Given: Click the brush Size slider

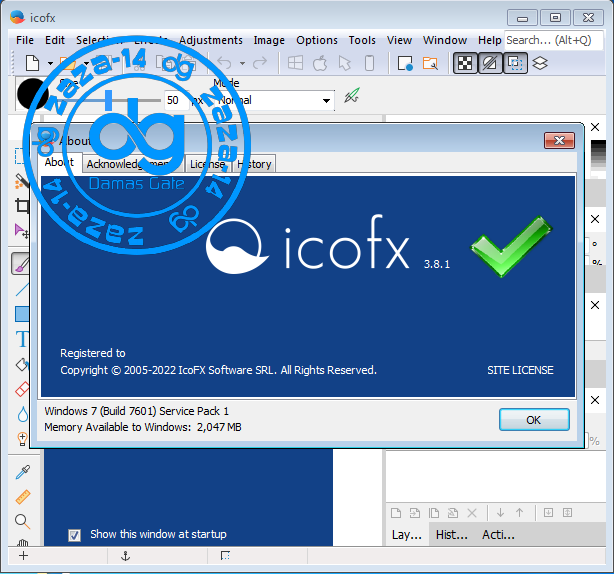Looking at the screenshot, I should tap(110, 100).
